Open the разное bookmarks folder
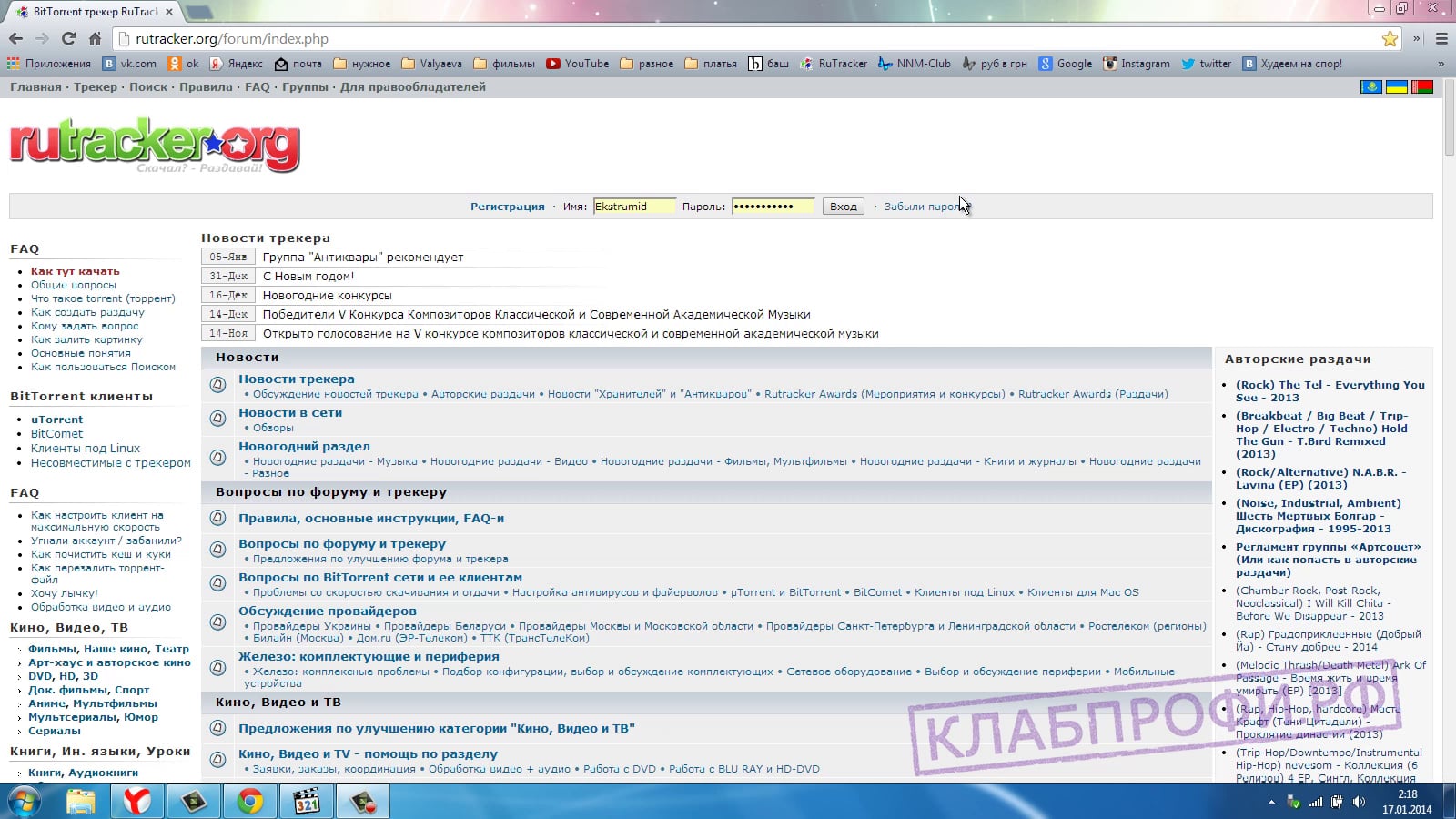This screenshot has width=1456, height=819. 647,64
